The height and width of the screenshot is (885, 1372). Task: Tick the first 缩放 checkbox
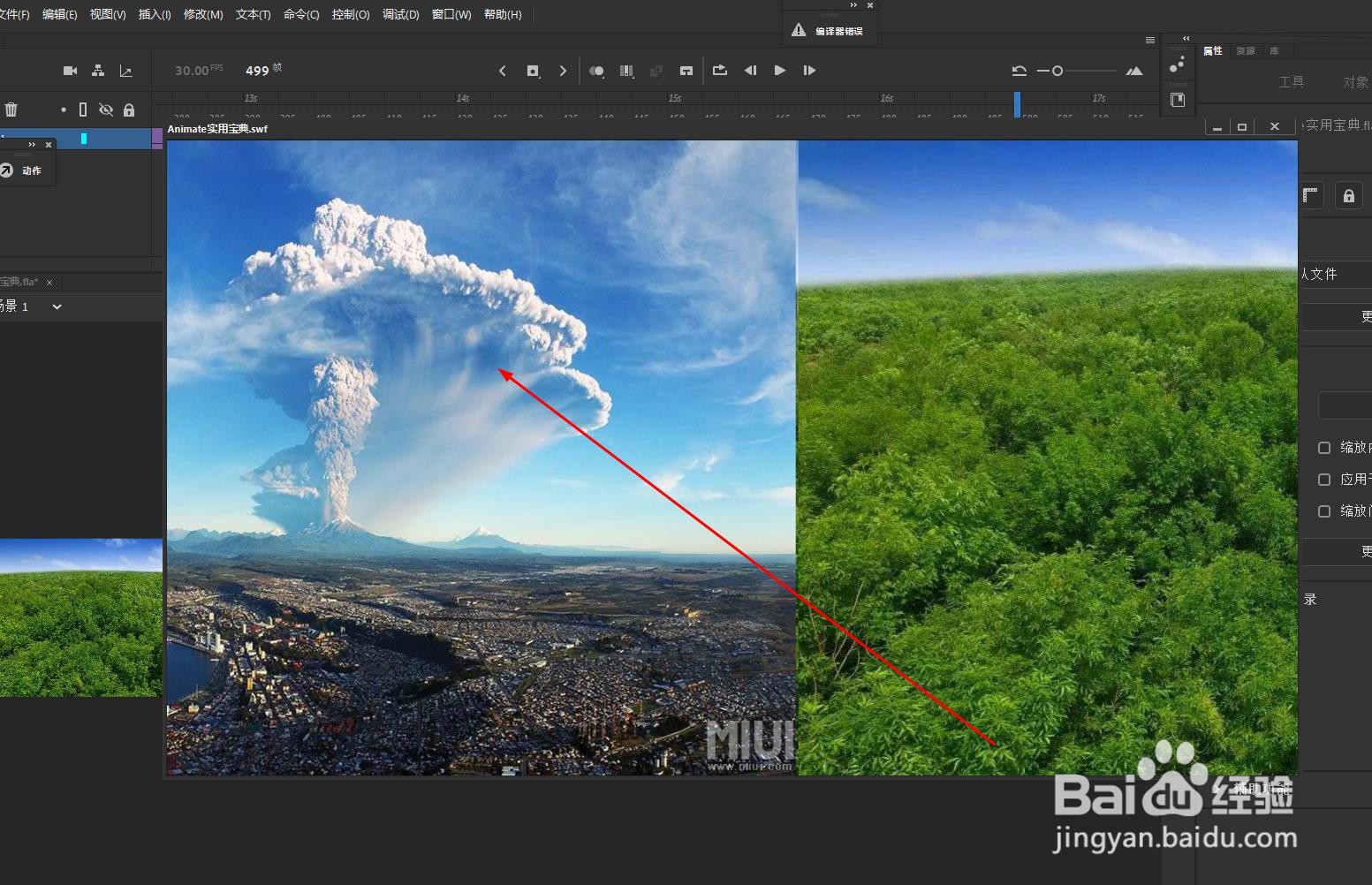pyautogui.click(x=1324, y=448)
